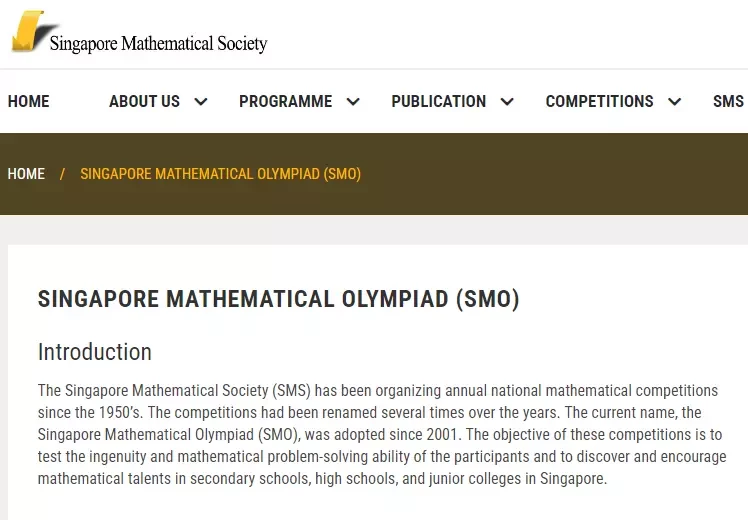Open the PUBLICATION menu
The height and width of the screenshot is (520, 748).
point(439,101)
